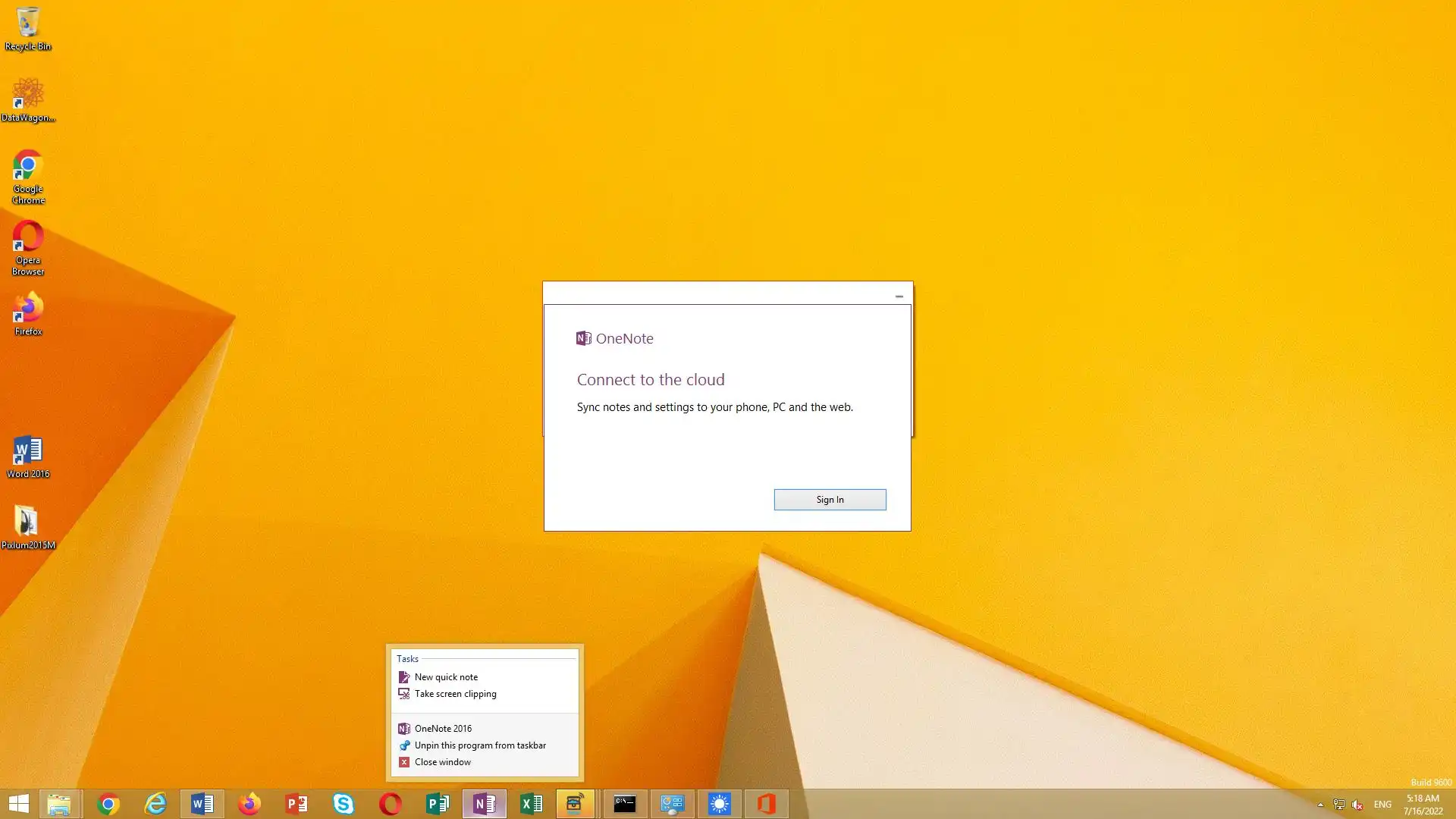Viewport: 1456px width, 819px height.
Task: Open Word on the taskbar
Action: tap(202, 804)
